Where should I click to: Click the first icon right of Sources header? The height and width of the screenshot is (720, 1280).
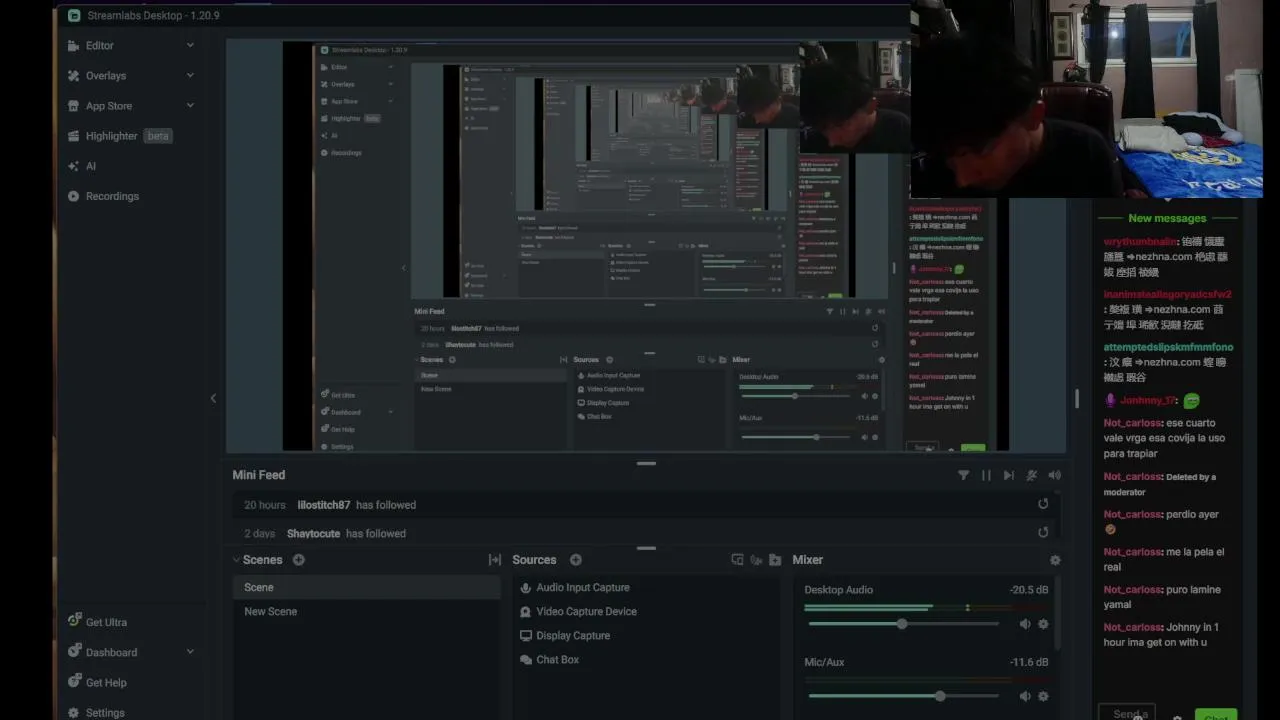click(x=737, y=560)
